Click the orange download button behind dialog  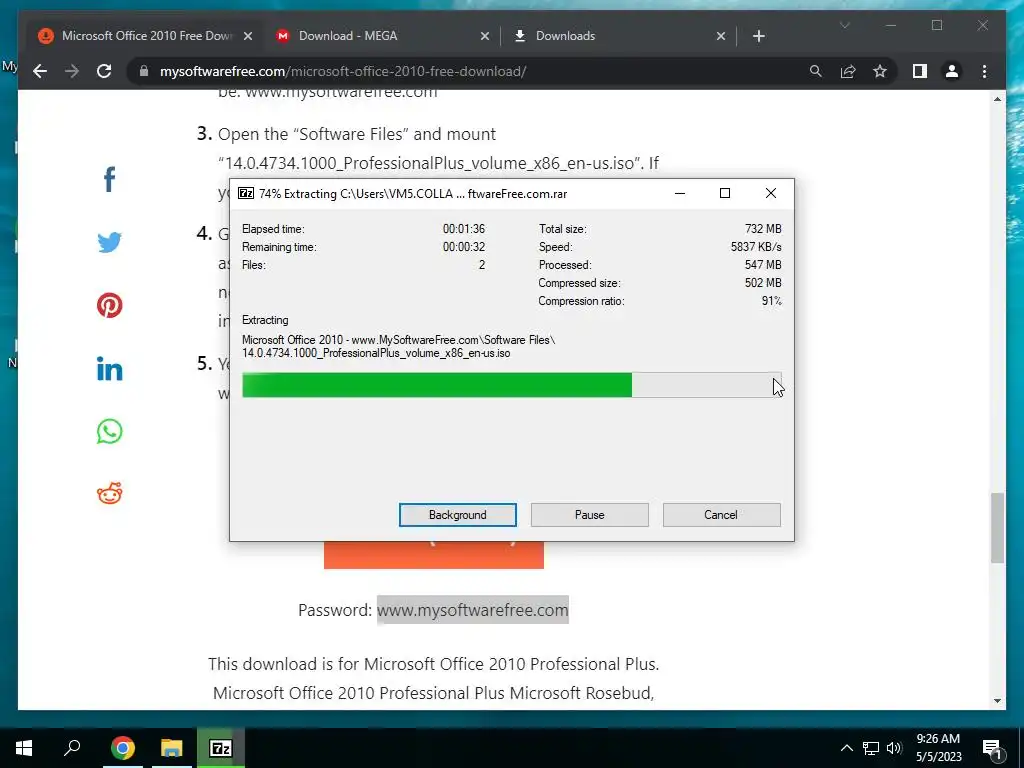434,555
